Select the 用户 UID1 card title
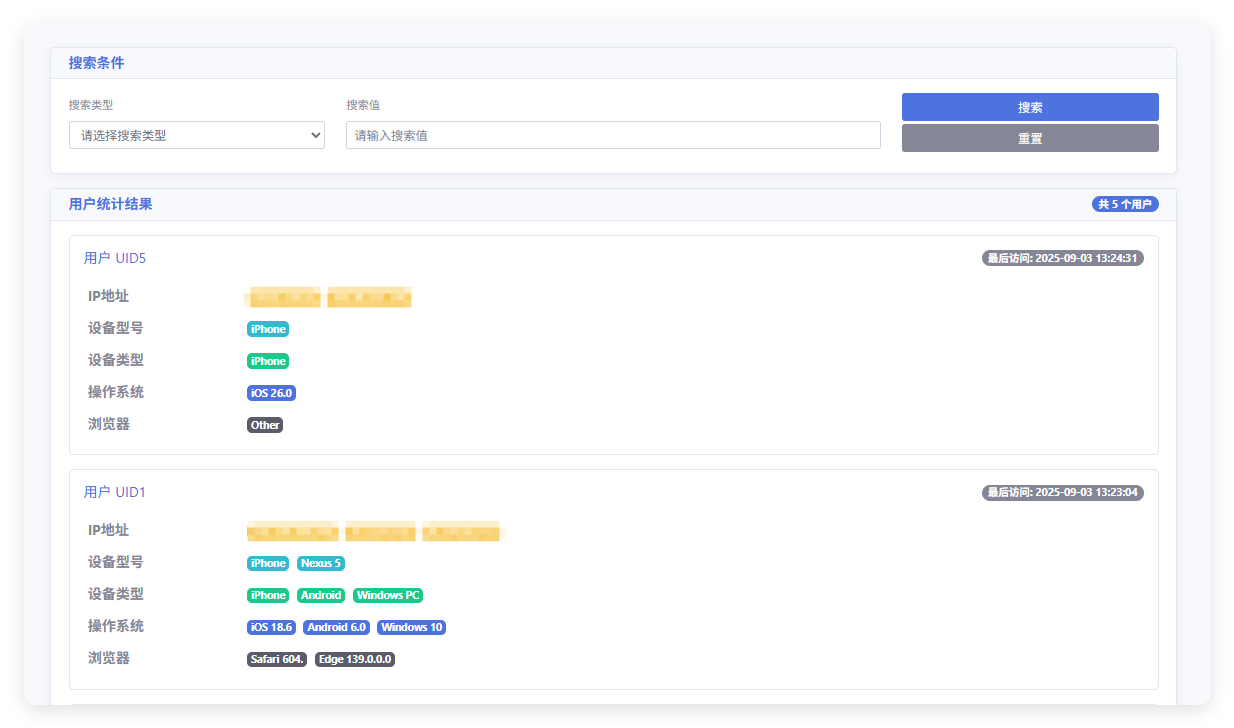Image resolution: width=1234 pixels, height=728 pixels. point(115,492)
